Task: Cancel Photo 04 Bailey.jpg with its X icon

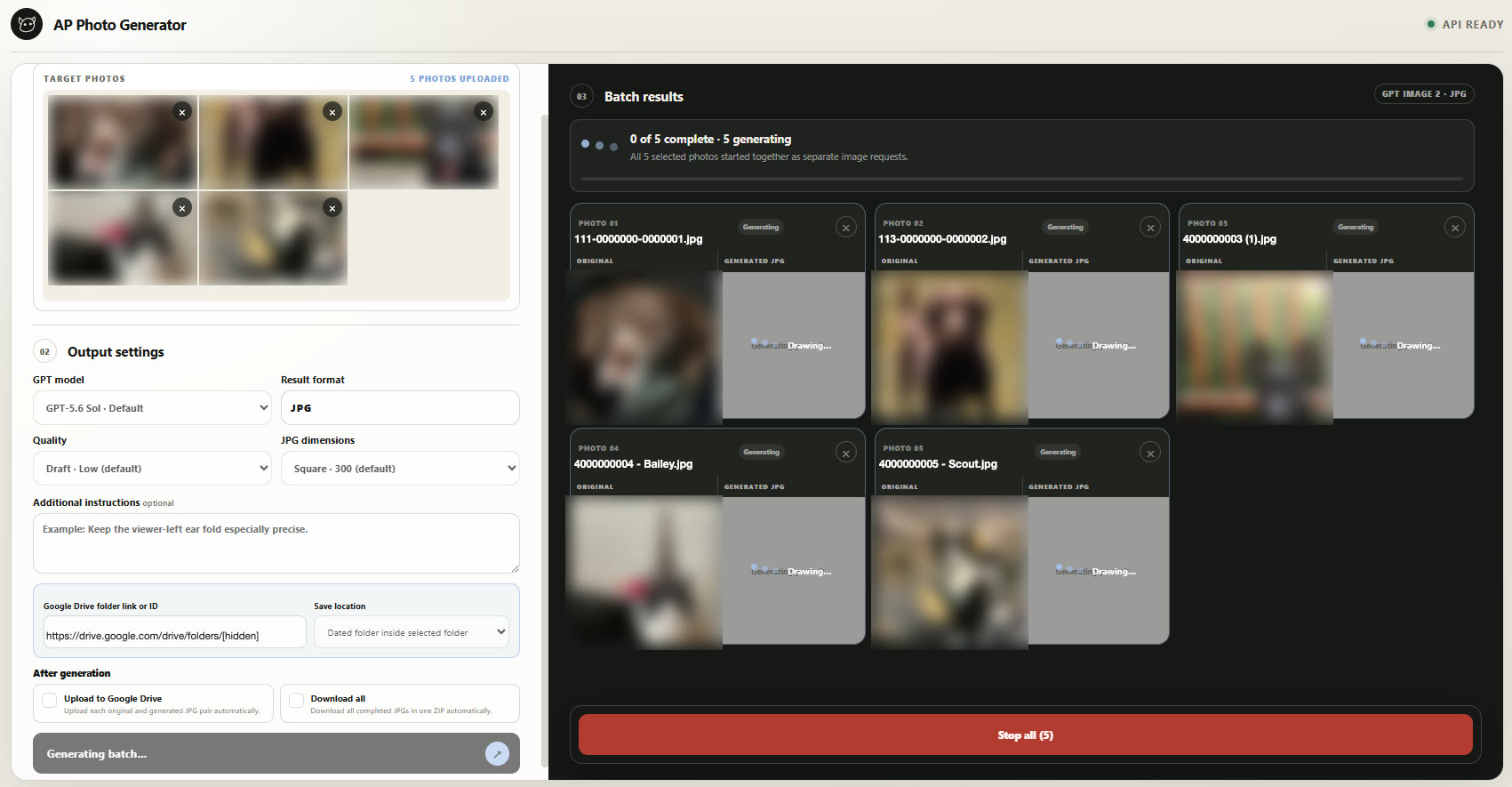Action: point(846,454)
